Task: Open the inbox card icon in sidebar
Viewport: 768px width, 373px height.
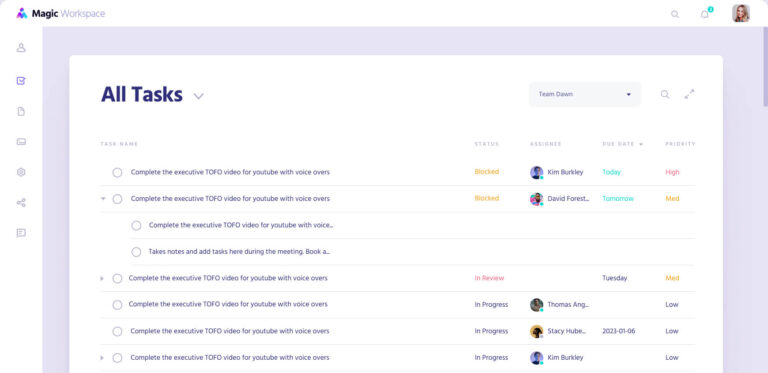Action: (21, 142)
